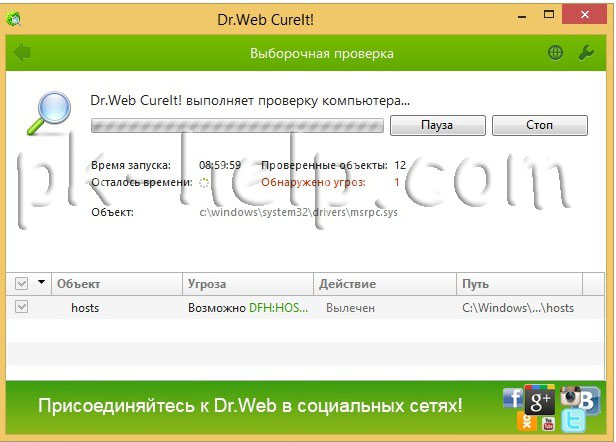This screenshot has width=616, height=442.
Task: Open the VKontakte social icon
Action: pyautogui.click(x=589, y=401)
